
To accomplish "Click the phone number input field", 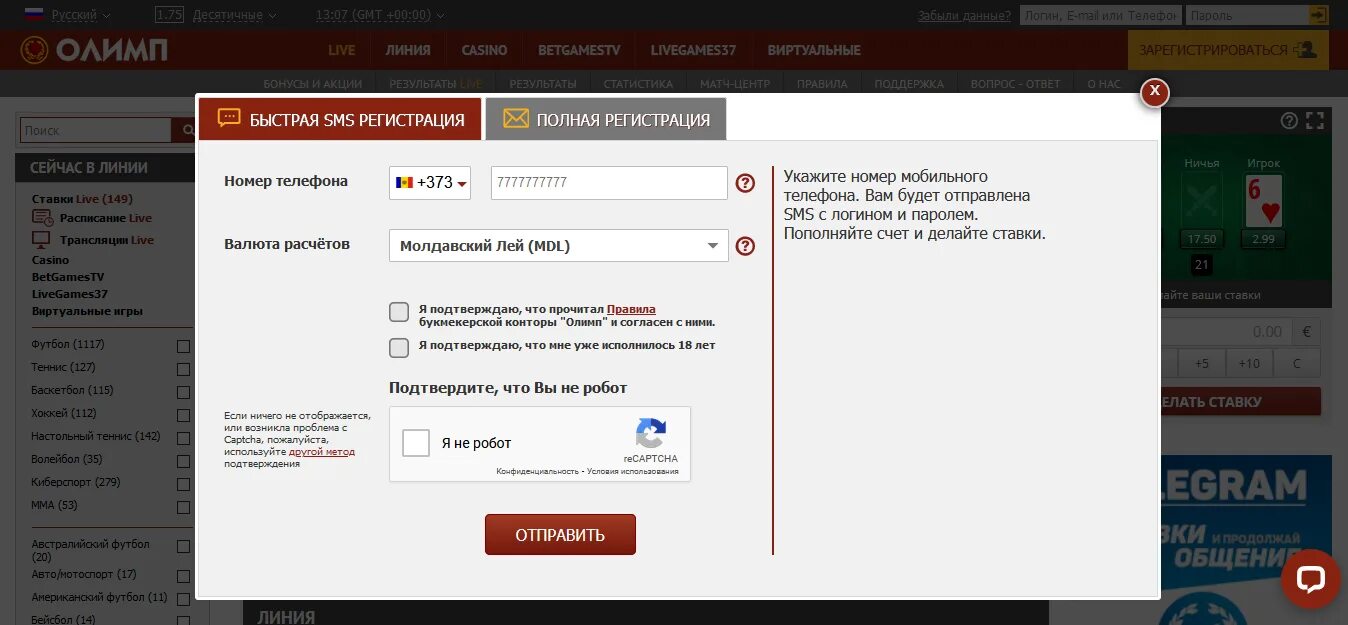I will (x=608, y=183).
